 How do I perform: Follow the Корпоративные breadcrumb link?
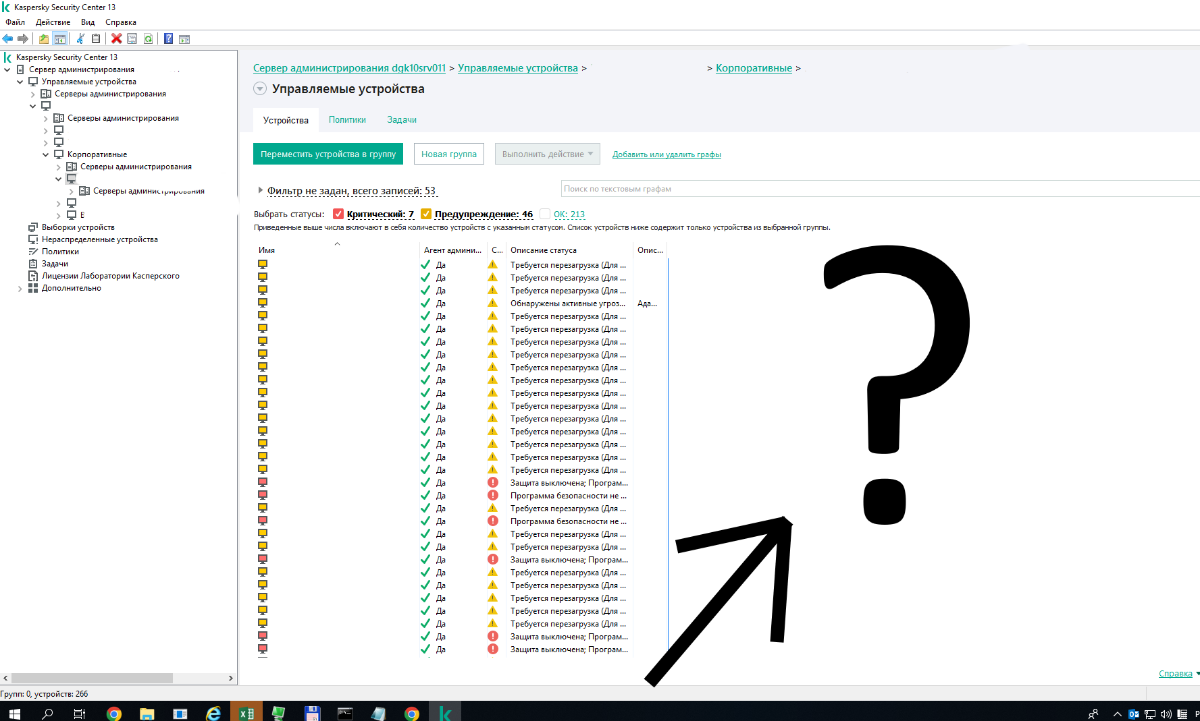(754, 68)
